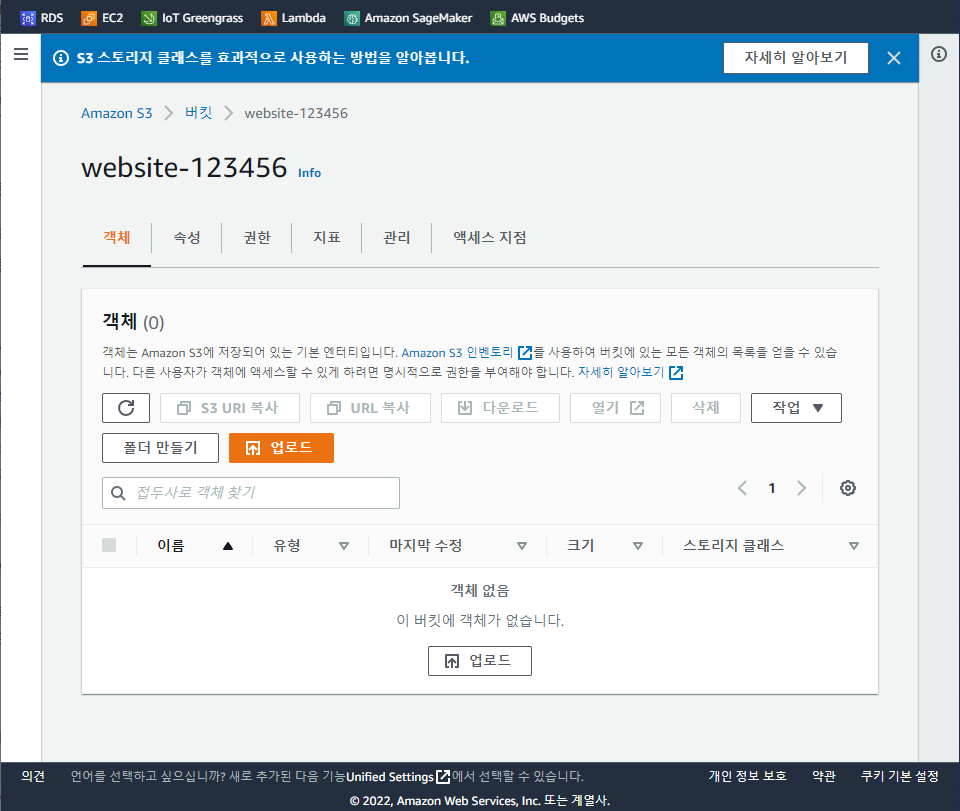The width and height of the screenshot is (960, 811).
Task: Open the IoT Greengrass service shortcut
Action: point(192,18)
